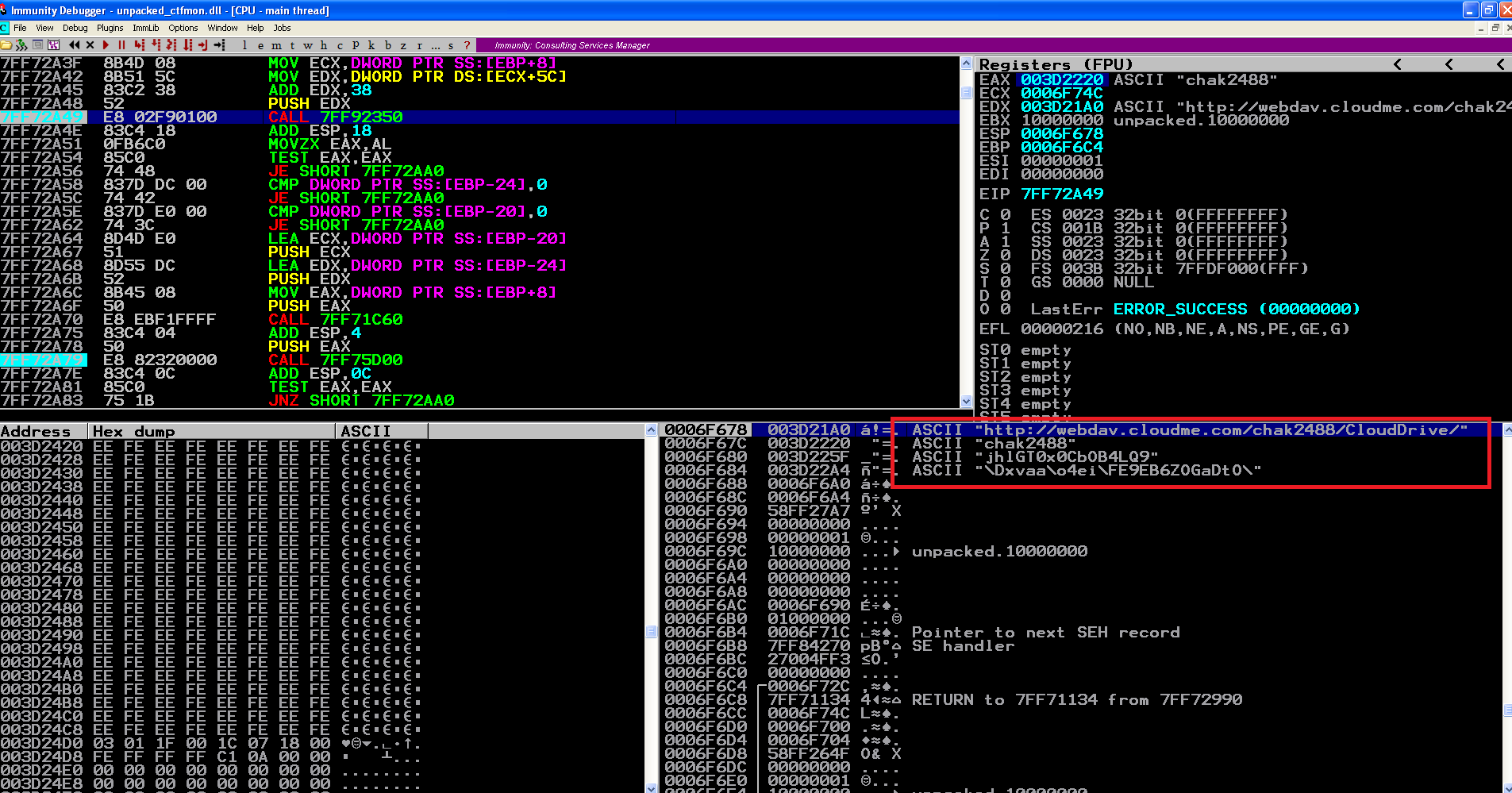Click the Open file folder icon
This screenshot has width=1512, height=793.
(x=6, y=45)
